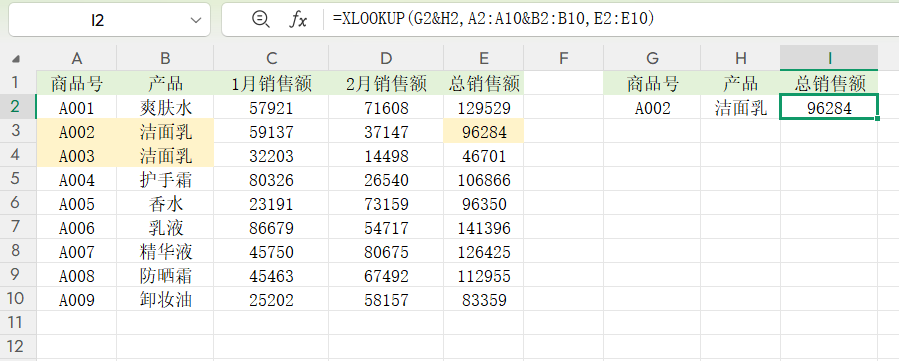Image resolution: width=899 pixels, height=361 pixels.
Task: Select column F header
Action: point(564,58)
